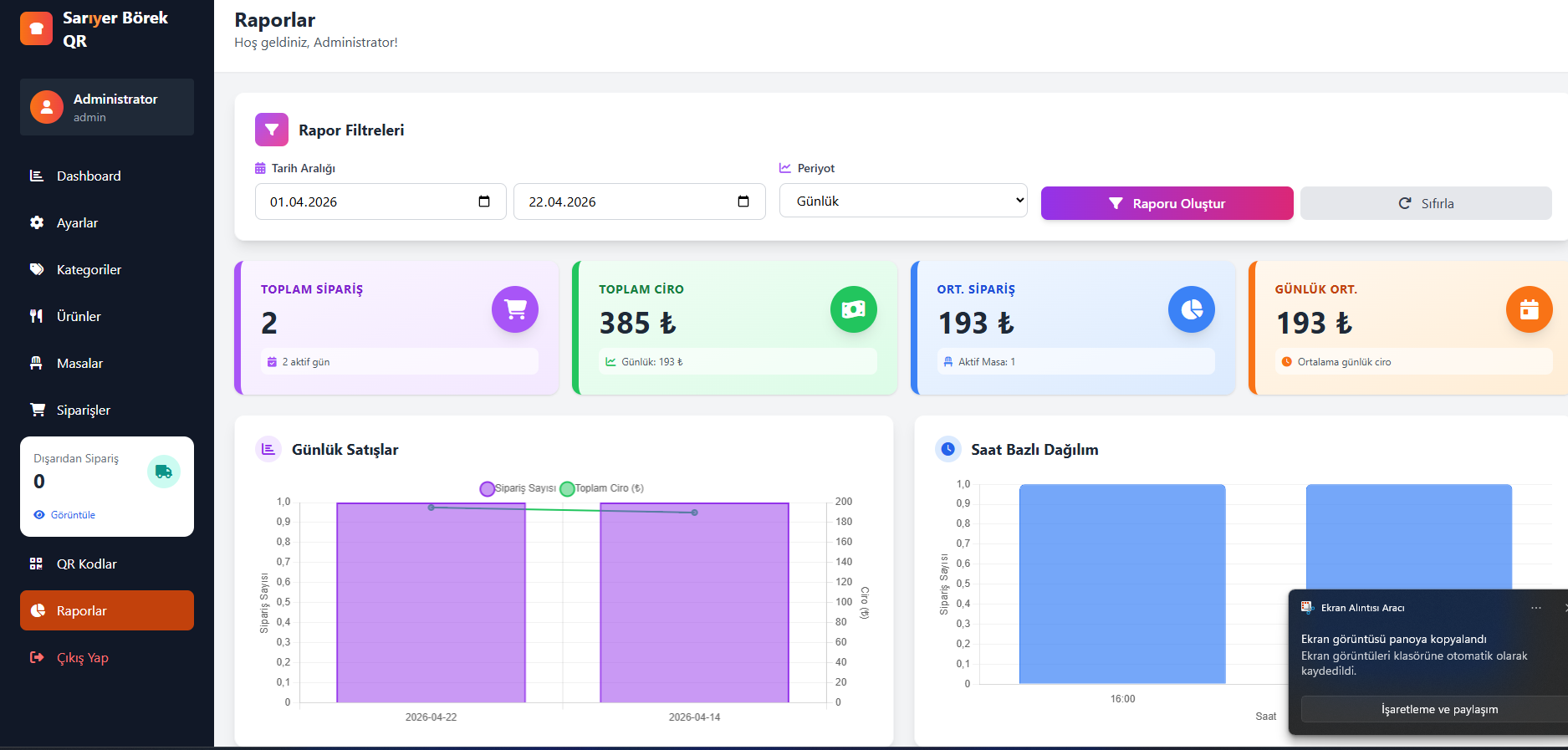Screen dimensions: 1568x750
Task: Click the orange calendar icon in Günlük Ort.
Action: click(1529, 309)
